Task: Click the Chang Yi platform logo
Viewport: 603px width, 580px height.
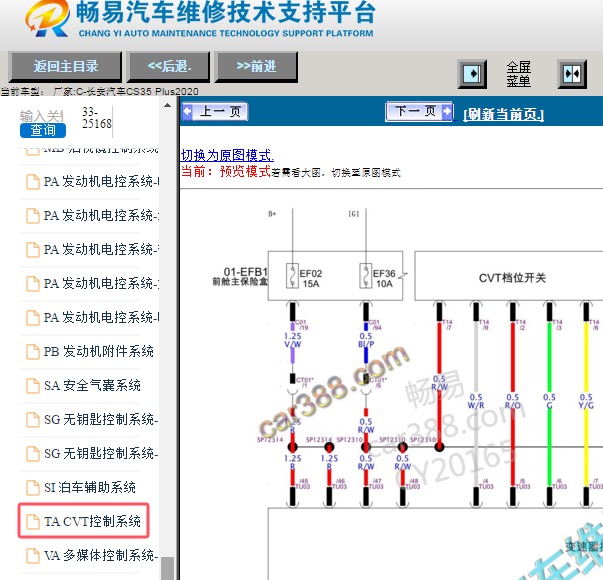Action: pos(48,18)
